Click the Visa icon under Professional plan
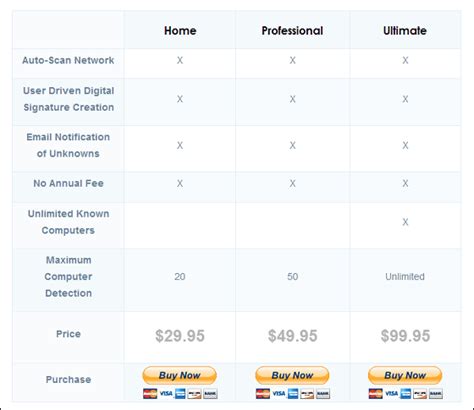 (278, 394)
